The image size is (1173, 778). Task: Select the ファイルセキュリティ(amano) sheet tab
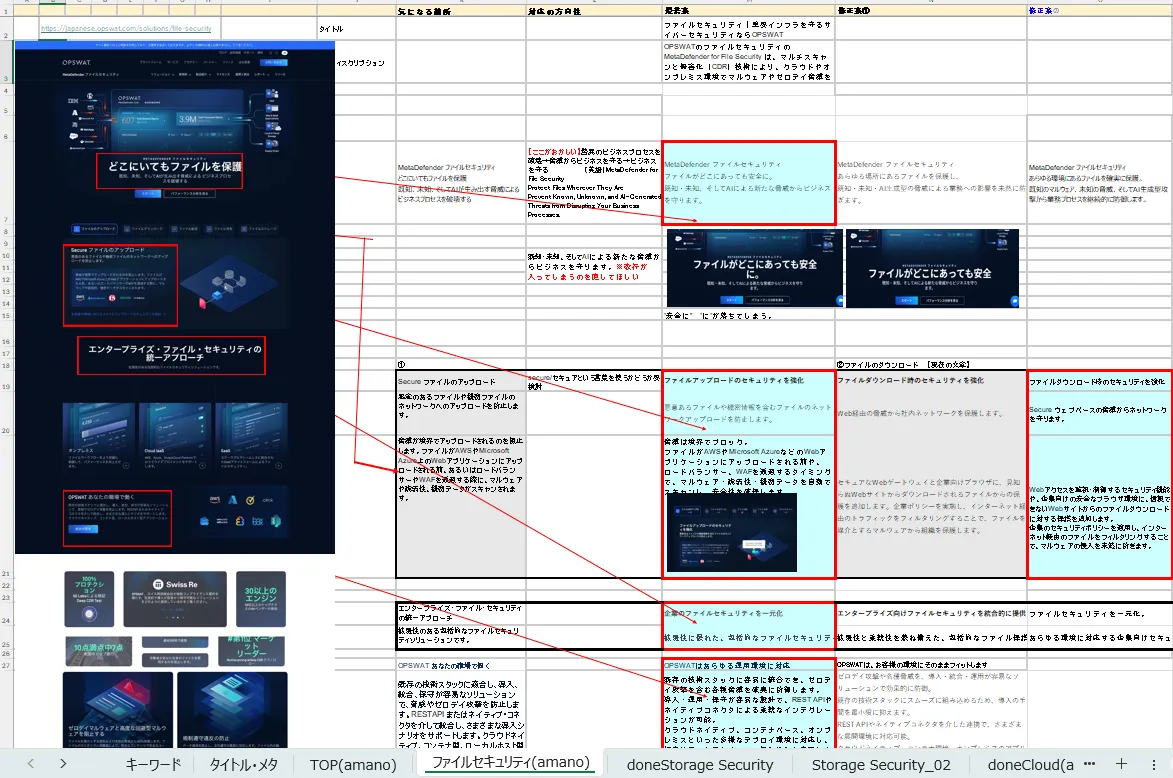tap(511, 763)
